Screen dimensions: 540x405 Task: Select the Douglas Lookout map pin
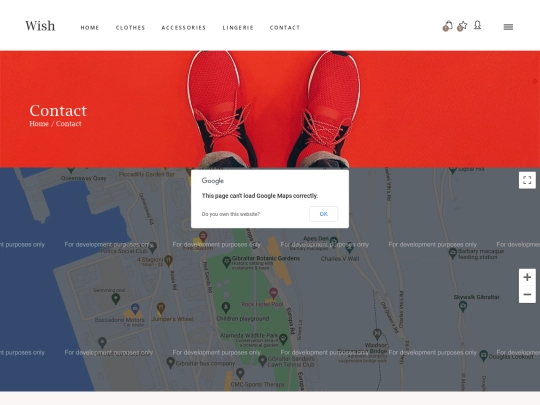coord(484,355)
